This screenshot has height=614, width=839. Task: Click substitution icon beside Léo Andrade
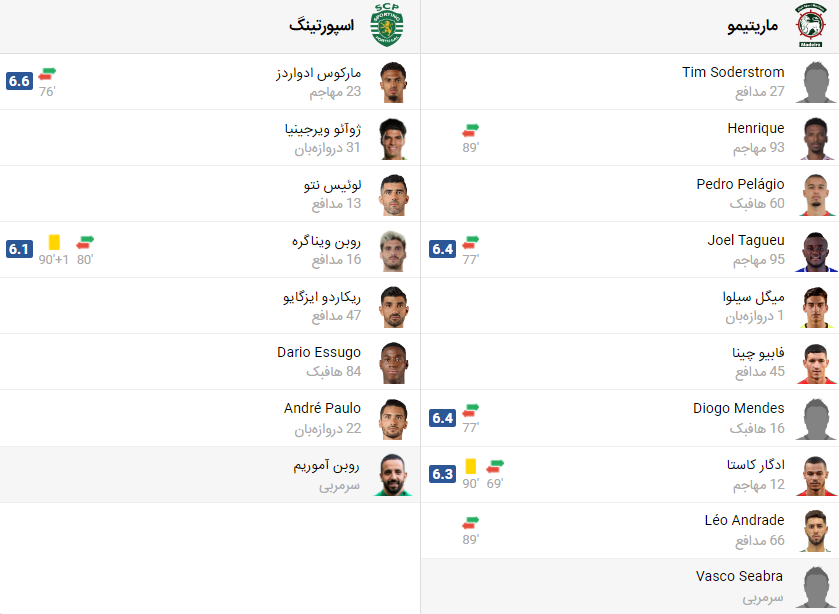click(x=471, y=522)
